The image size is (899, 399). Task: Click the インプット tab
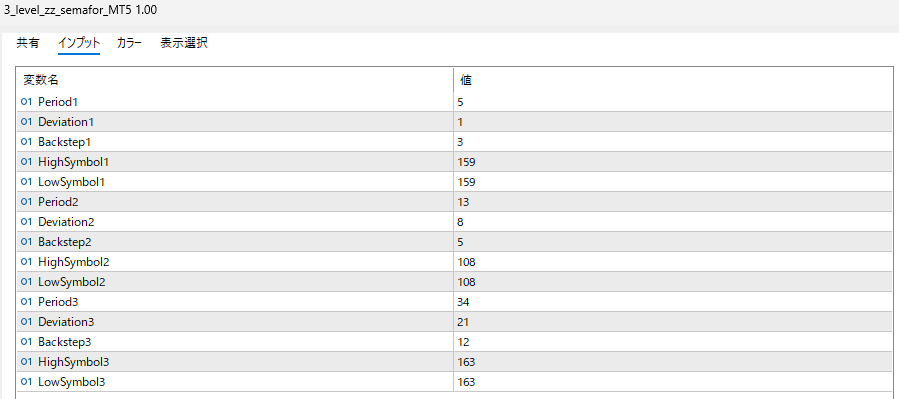79,43
